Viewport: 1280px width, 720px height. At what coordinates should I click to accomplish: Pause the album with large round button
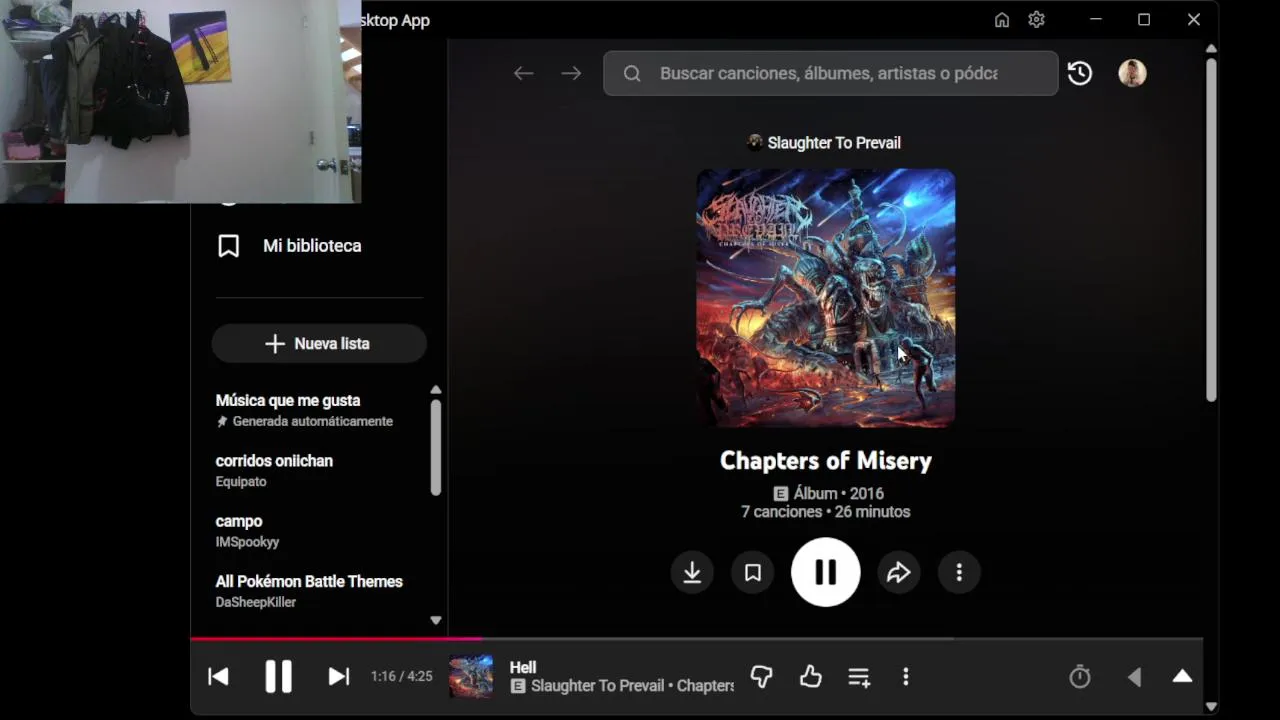826,572
